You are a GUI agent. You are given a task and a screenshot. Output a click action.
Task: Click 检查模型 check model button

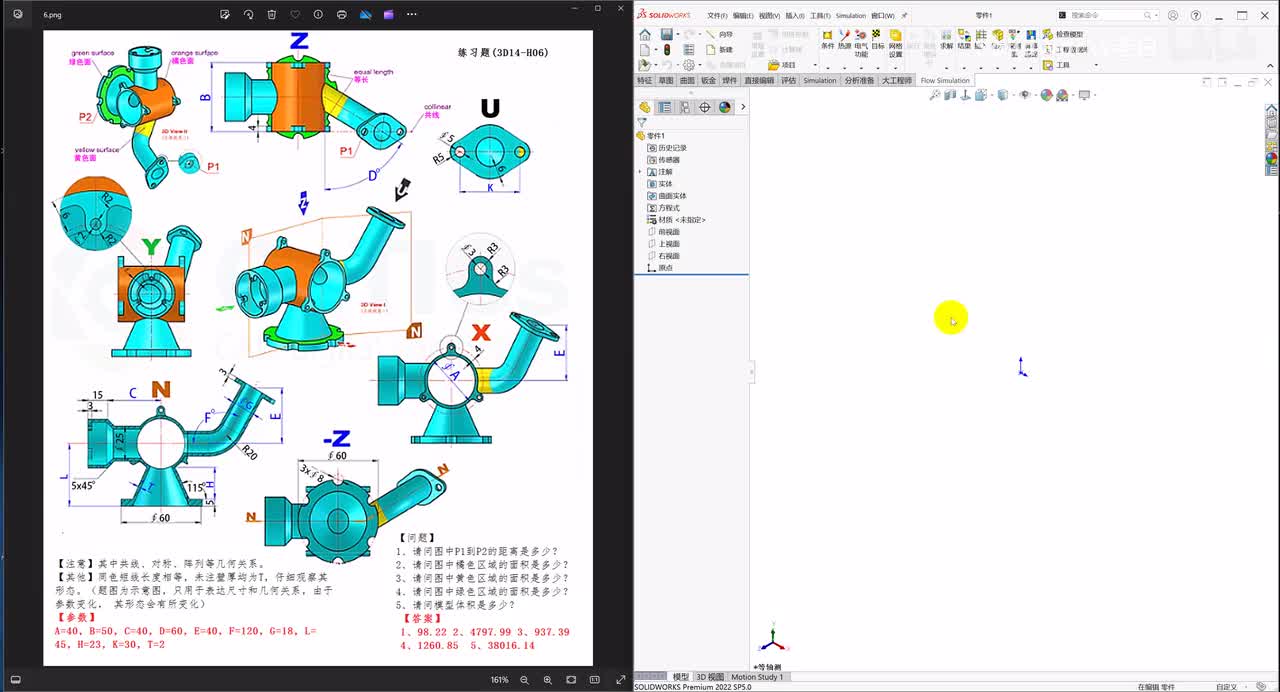1063,34
